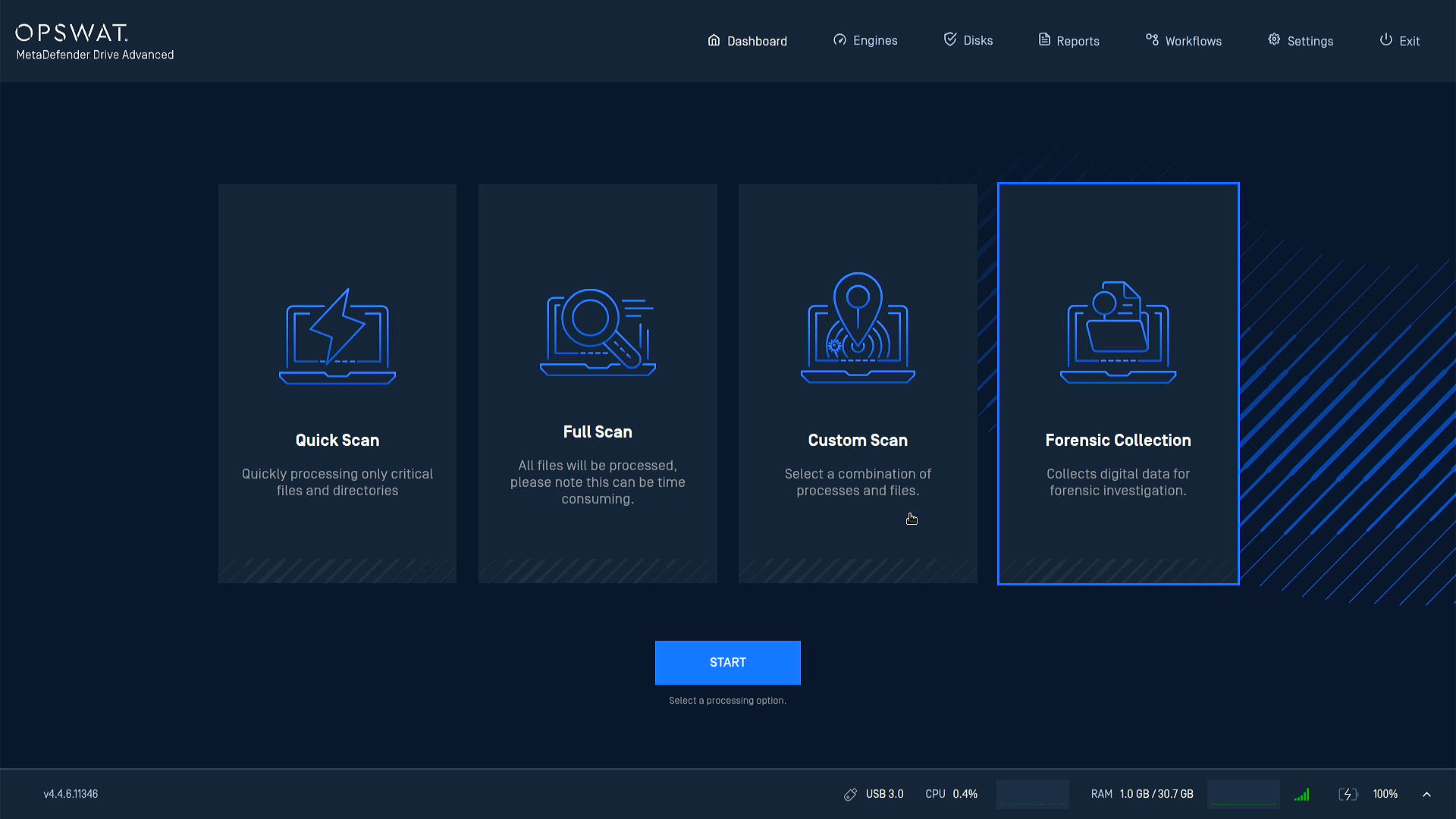The width and height of the screenshot is (1456, 819).
Task: Click the RAM '1.0 GB / 30.7 GB' value
Action: click(1156, 794)
